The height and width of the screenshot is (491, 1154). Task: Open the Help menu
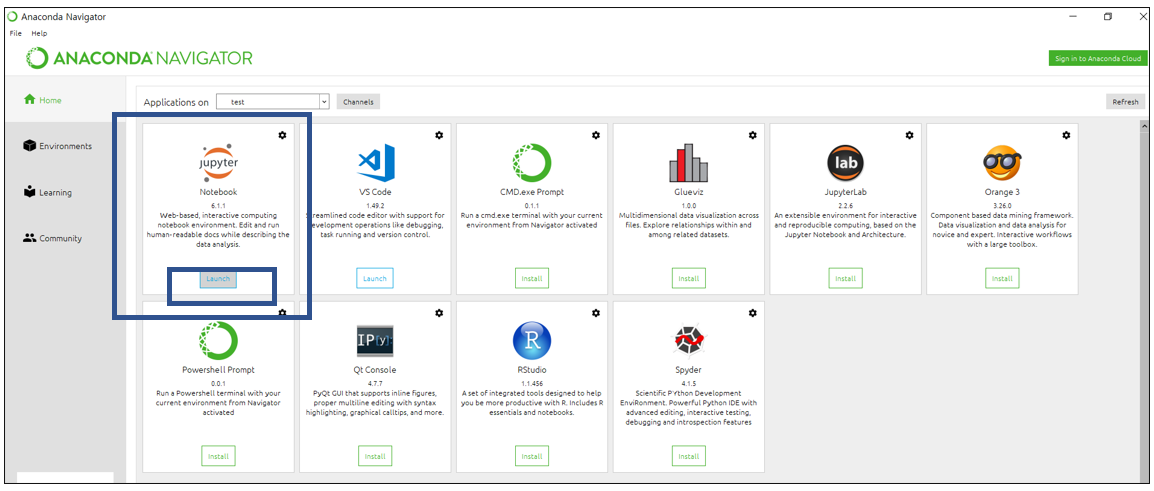click(x=39, y=33)
